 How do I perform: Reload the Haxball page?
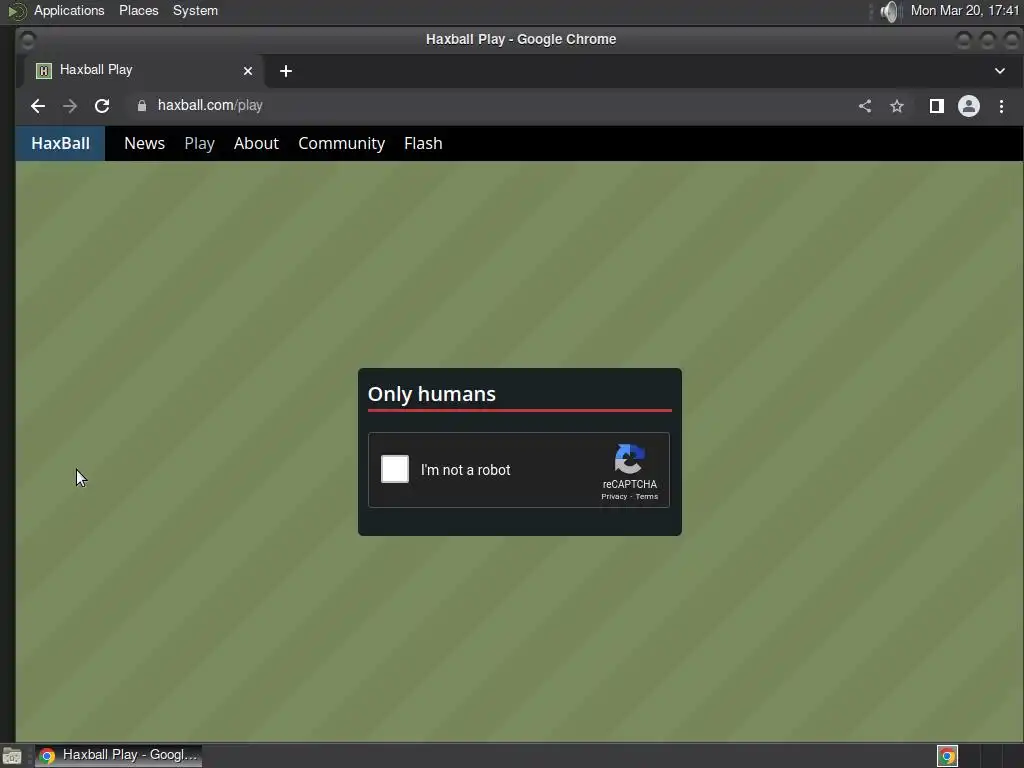102,106
